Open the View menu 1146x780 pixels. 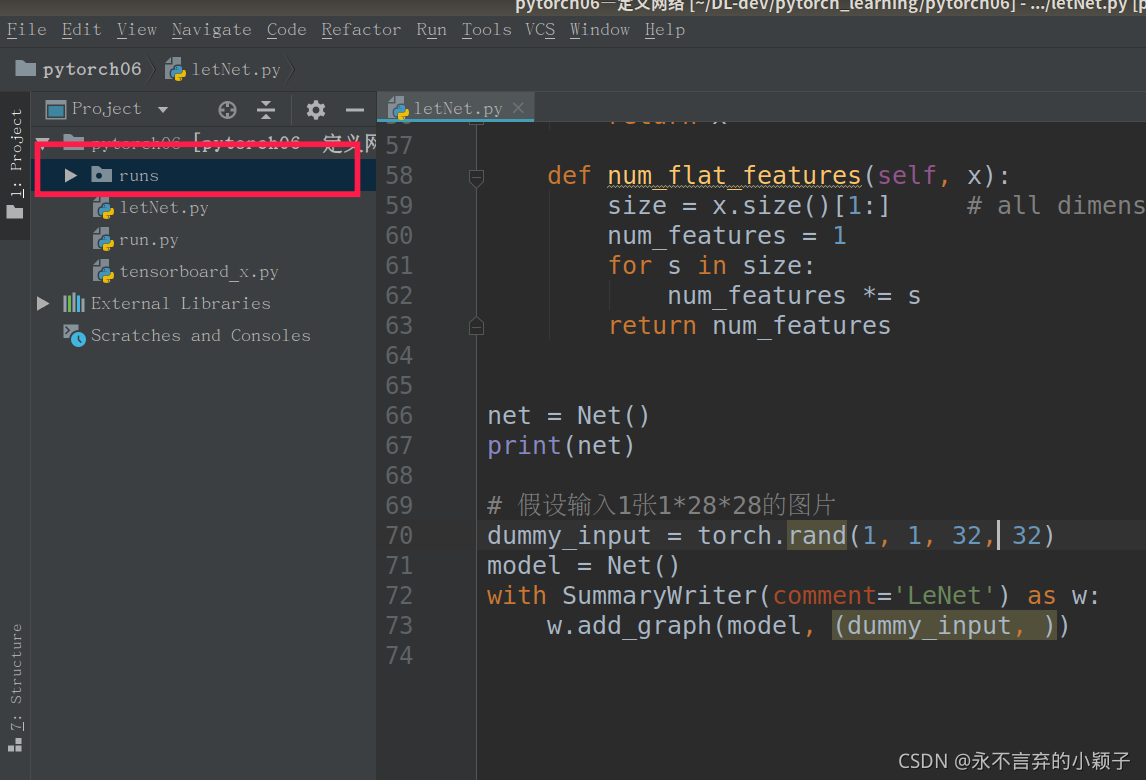click(x=137, y=30)
